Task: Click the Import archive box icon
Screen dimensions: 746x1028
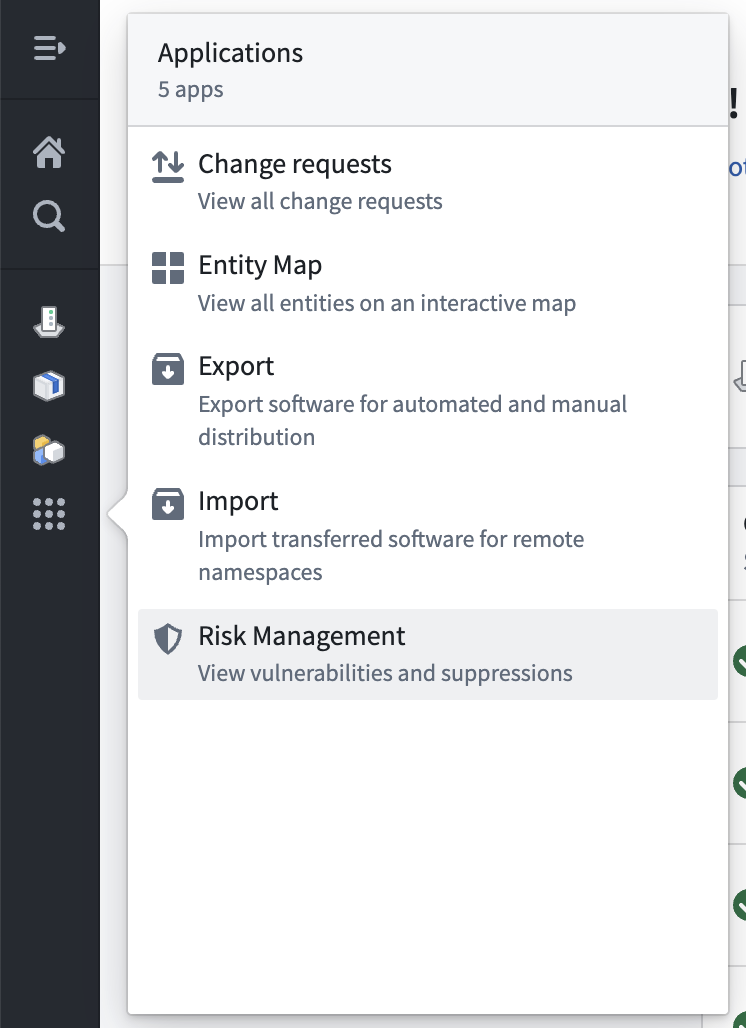Action: (x=168, y=504)
